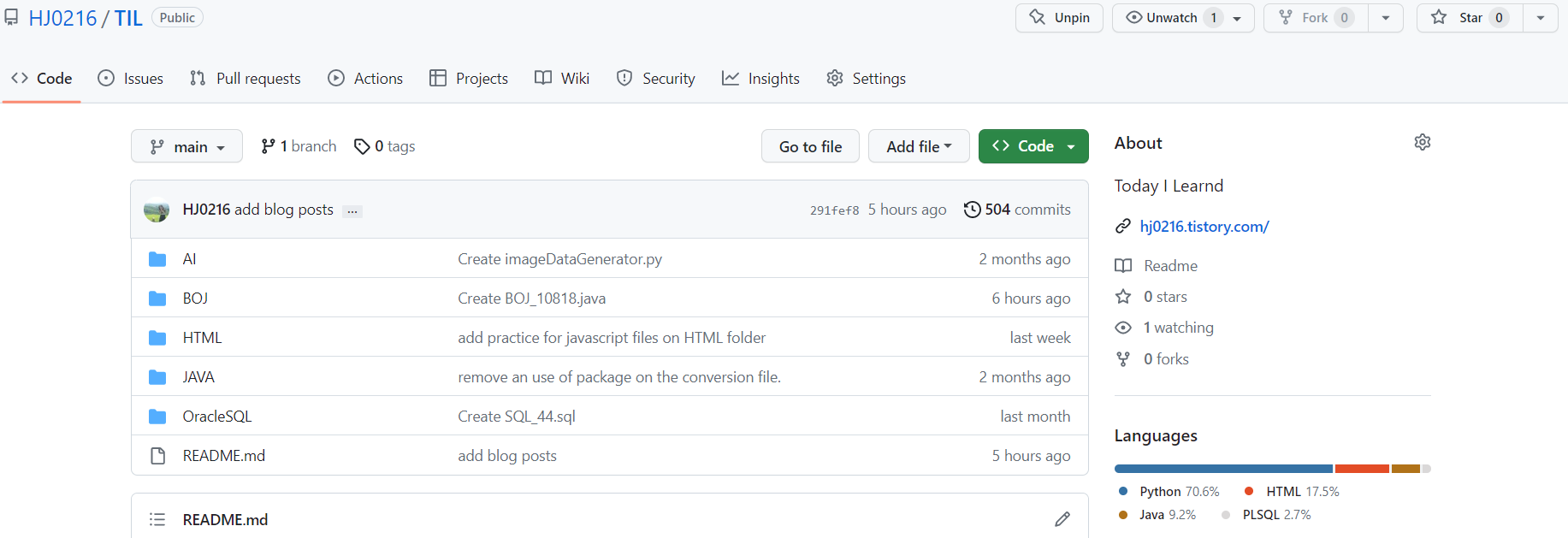The height and width of the screenshot is (538, 1568).
Task: Open the hj0216.tistory.com link
Action: [x=1204, y=227]
